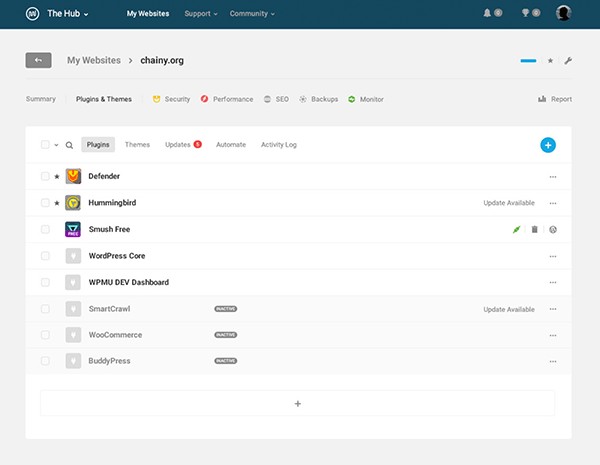Open the Community dropdown menu

tap(252, 14)
